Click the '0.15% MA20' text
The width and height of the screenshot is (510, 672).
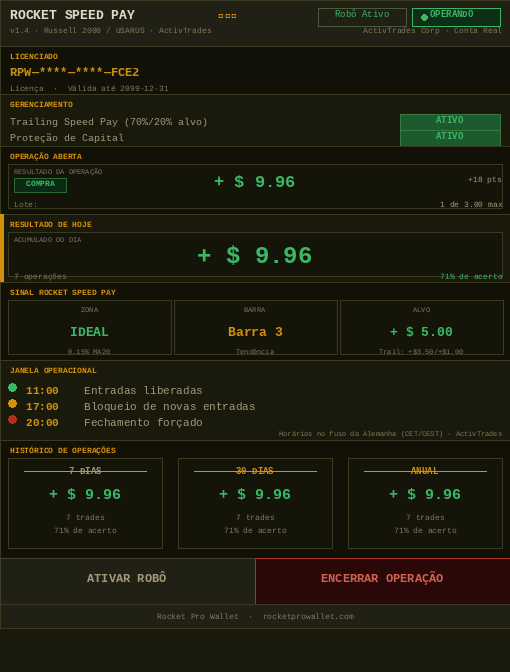tap(89, 351)
